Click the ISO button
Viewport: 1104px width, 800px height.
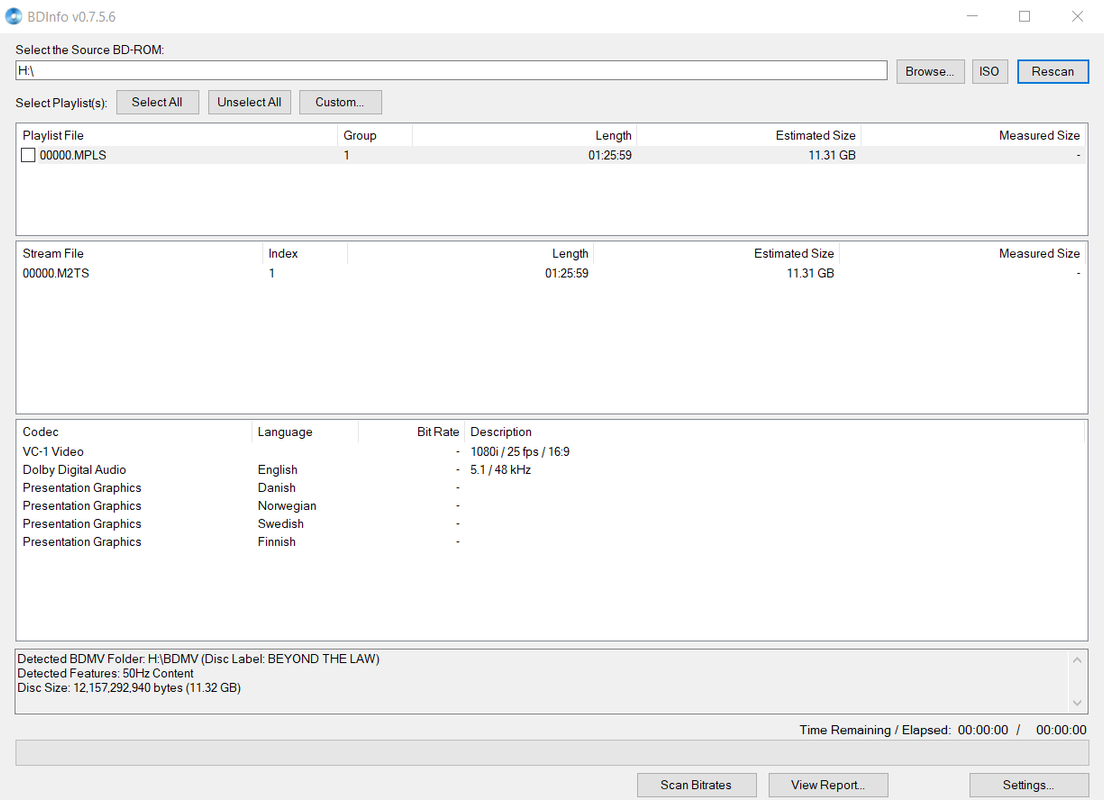pyautogui.click(x=989, y=71)
